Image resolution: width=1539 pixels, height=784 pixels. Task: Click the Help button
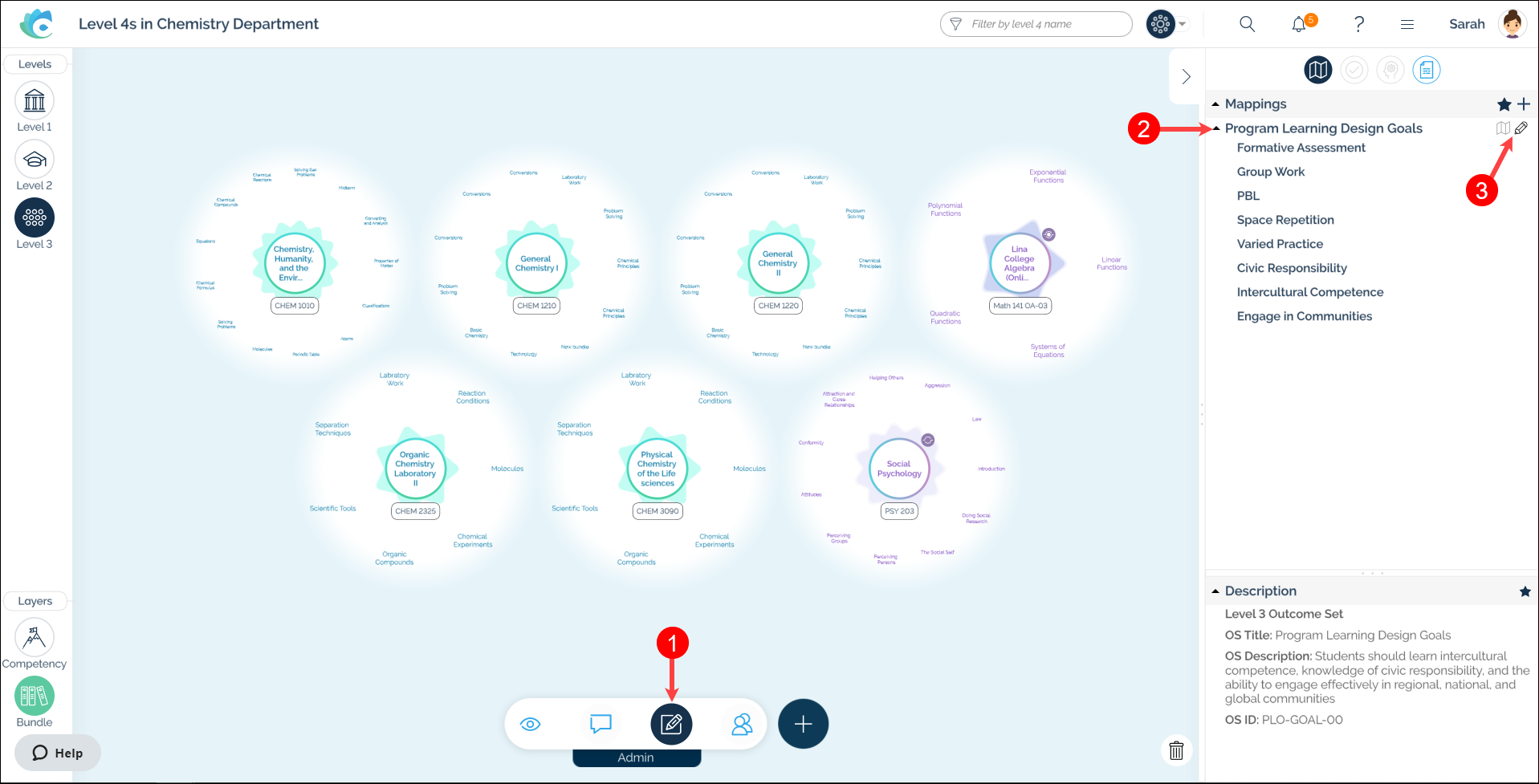pos(58,753)
